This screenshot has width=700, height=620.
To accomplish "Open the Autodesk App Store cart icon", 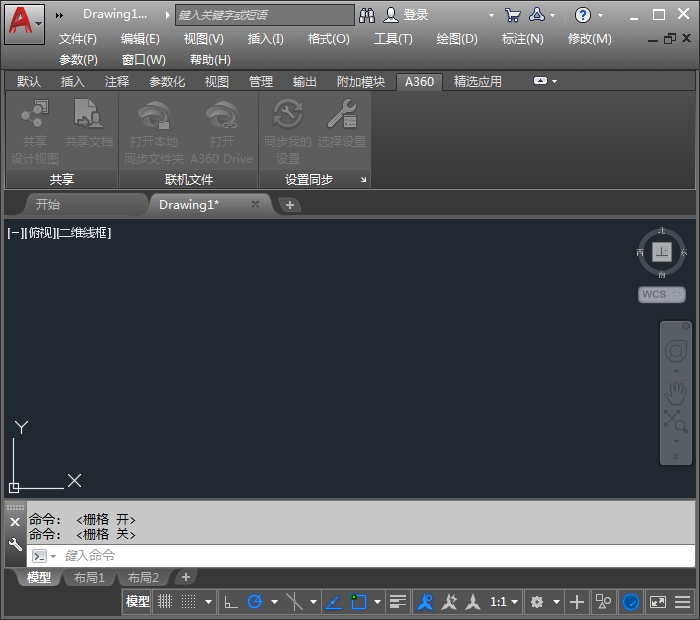I will (x=512, y=15).
